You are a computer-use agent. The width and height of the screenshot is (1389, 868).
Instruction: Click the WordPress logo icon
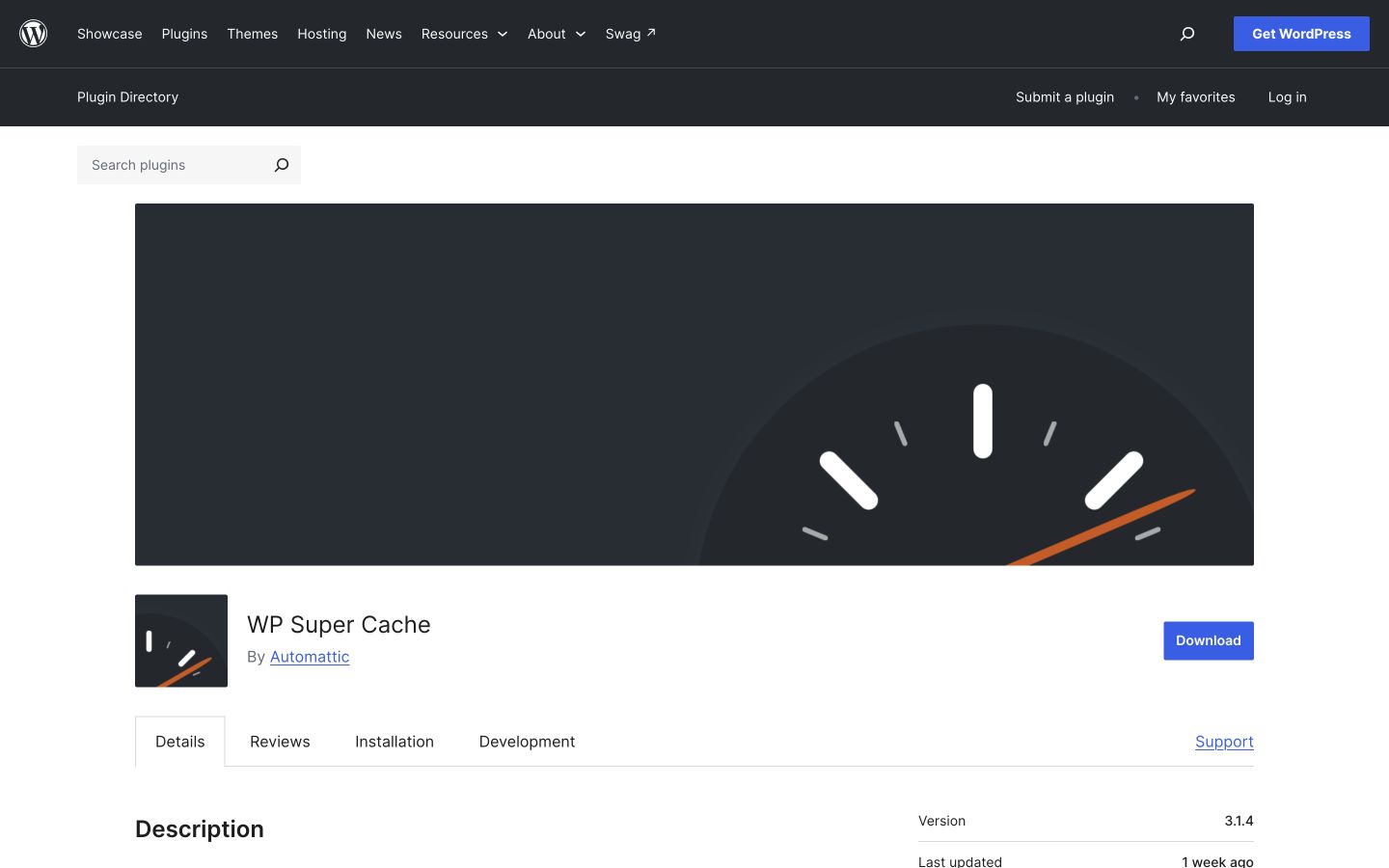tap(34, 34)
